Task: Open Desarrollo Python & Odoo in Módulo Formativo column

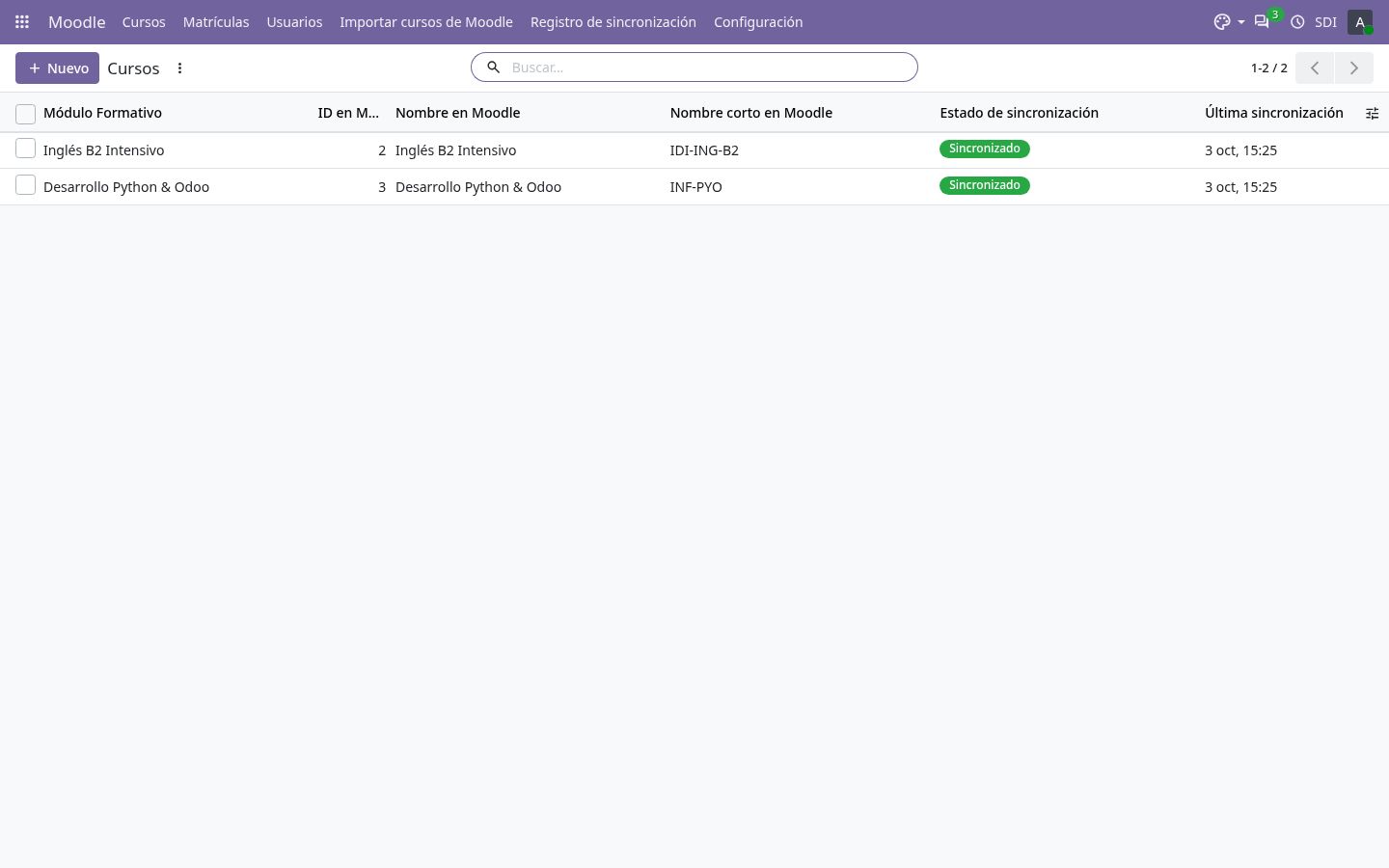Action: 126,187
